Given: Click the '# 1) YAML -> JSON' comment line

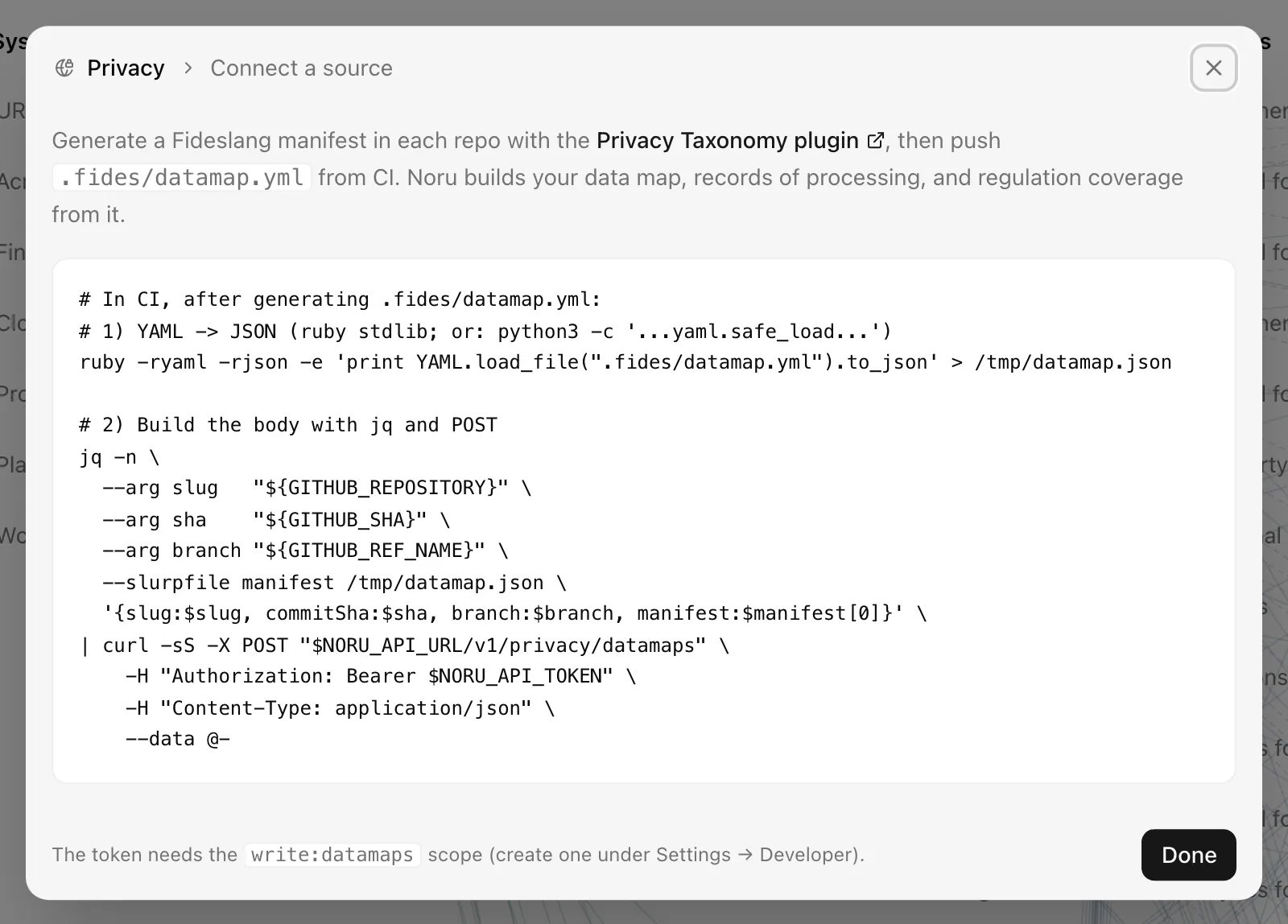Looking at the screenshot, I should click(485, 331).
